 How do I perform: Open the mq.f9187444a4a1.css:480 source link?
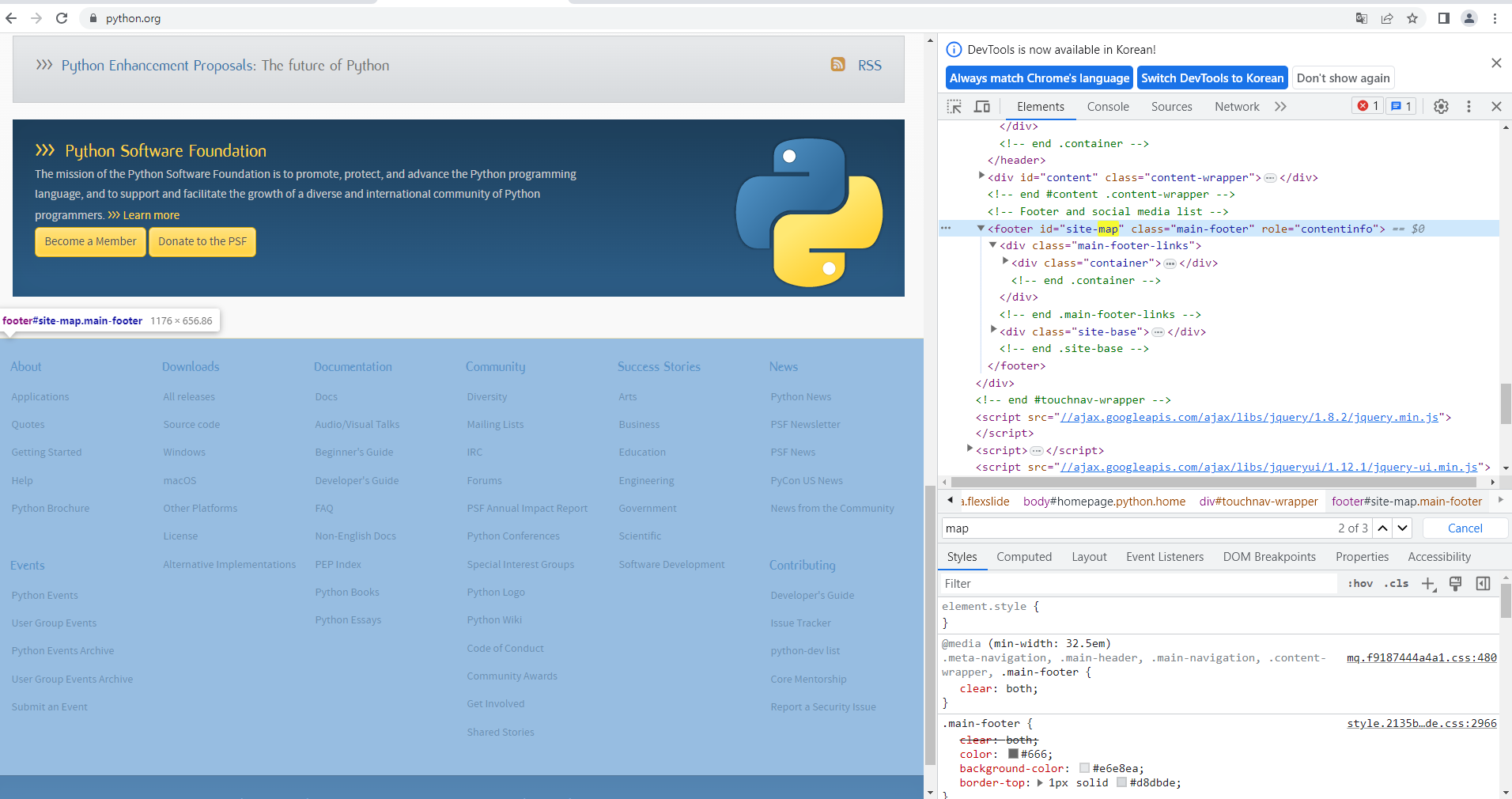[1421, 657]
